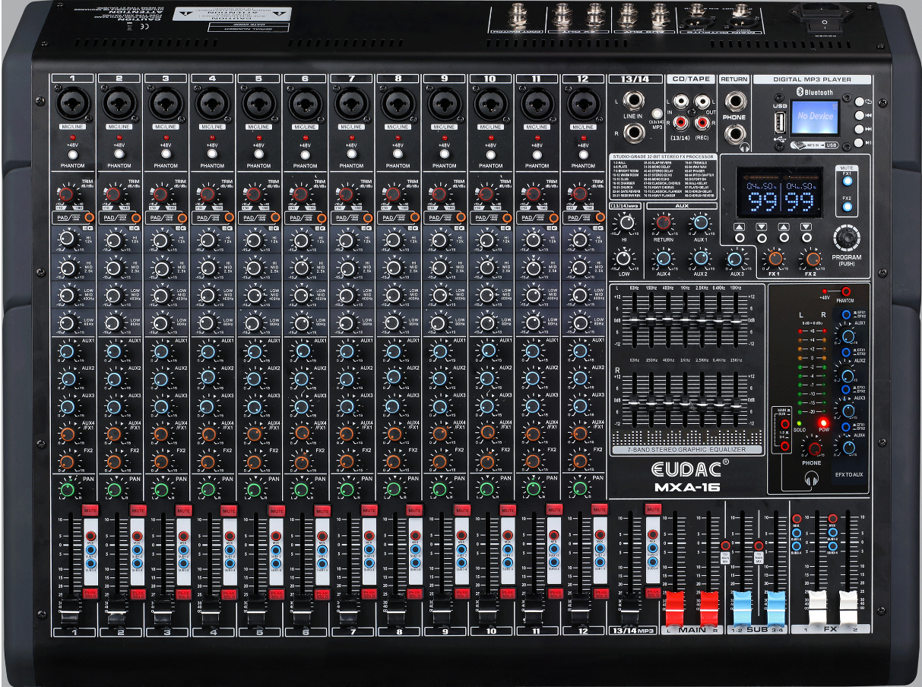
Task: Click the 13/14 HI EQ knob
Action: click(x=626, y=222)
